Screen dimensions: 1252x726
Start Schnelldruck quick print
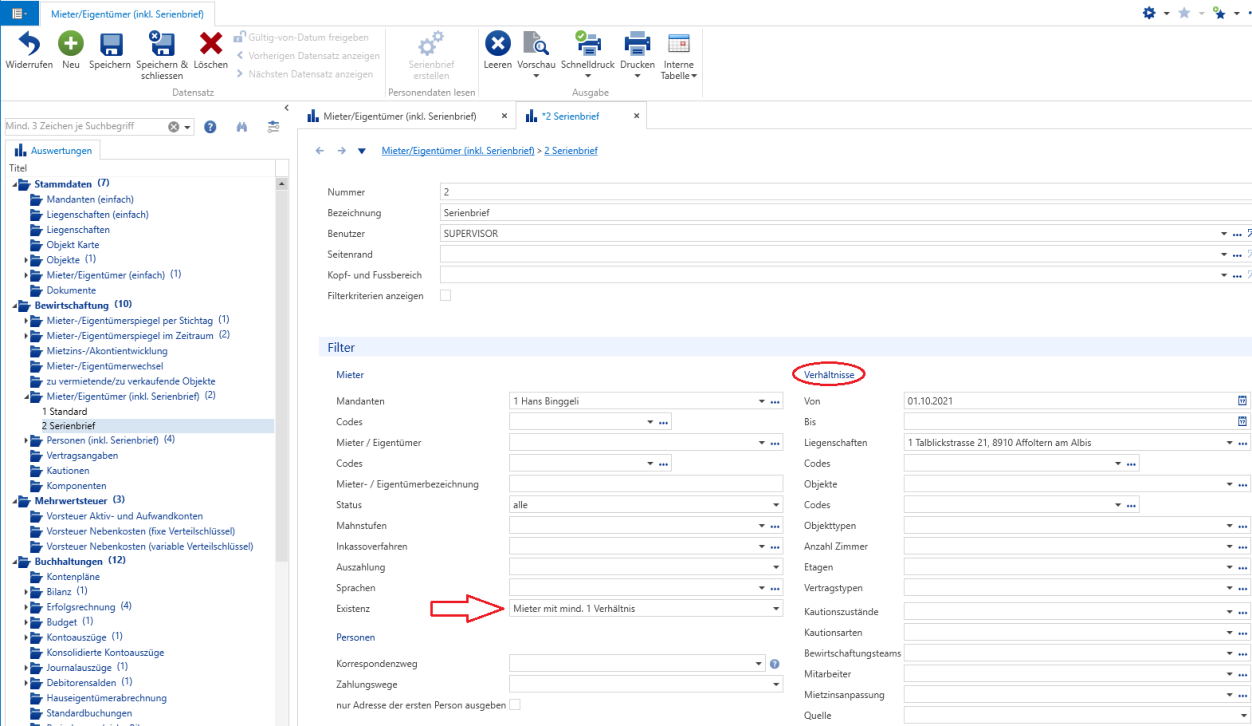[586, 44]
